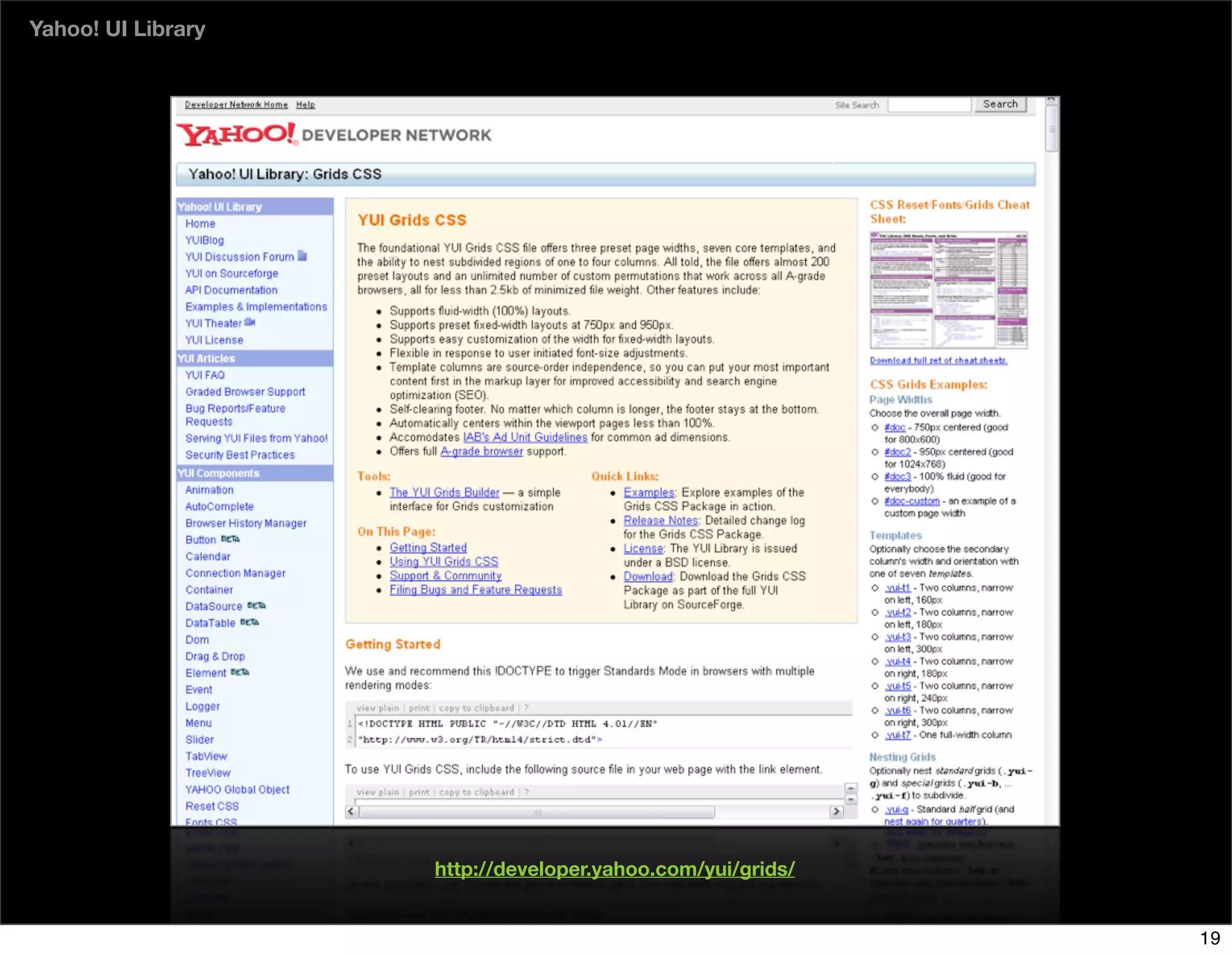The width and height of the screenshot is (1232, 955).
Task: Click view plain above DOCTYPE code block
Action: [x=378, y=708]
